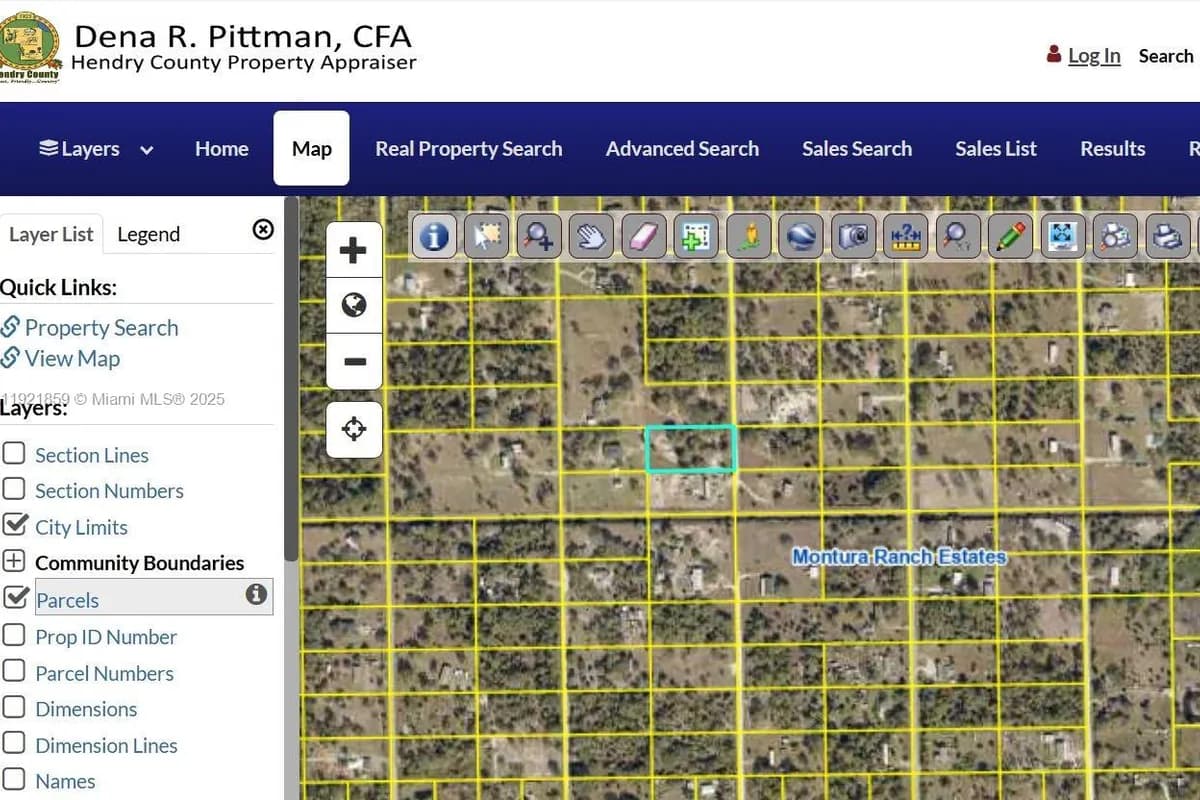Image resolution: width=1200 pixels, height=800 pixels.
Task: Choose the Zoom In magnifier tool
Action: tap(538, 236)
